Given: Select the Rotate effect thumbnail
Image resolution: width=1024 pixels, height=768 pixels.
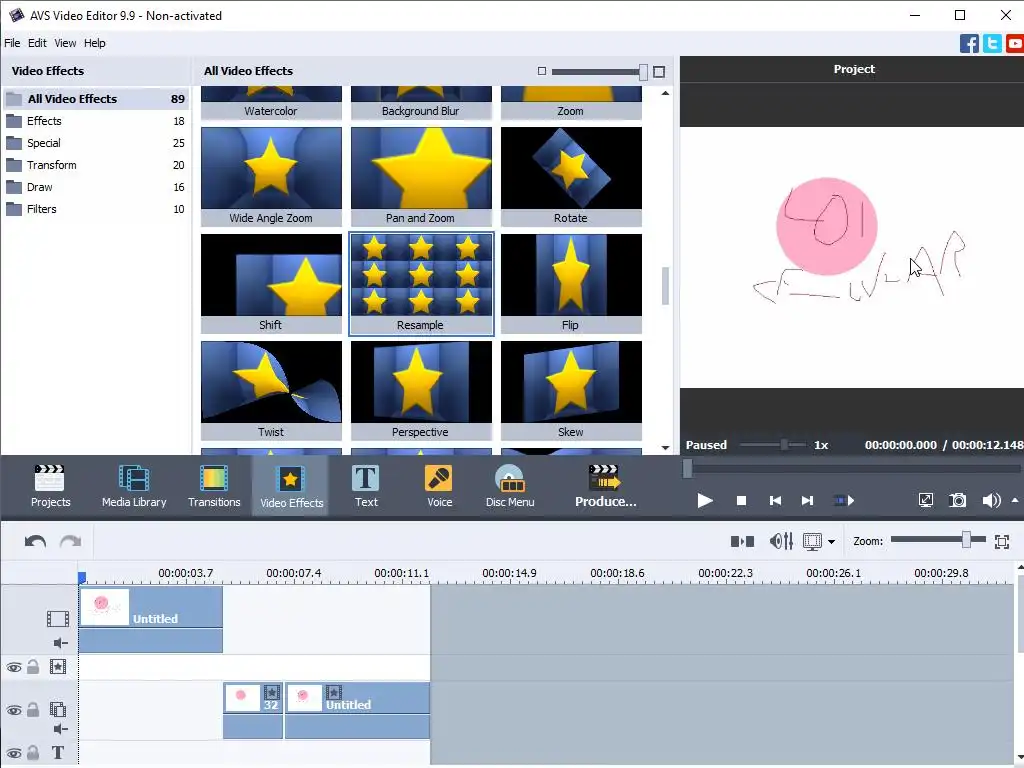Looking at the screenshot, I should [x=571, y=176].
